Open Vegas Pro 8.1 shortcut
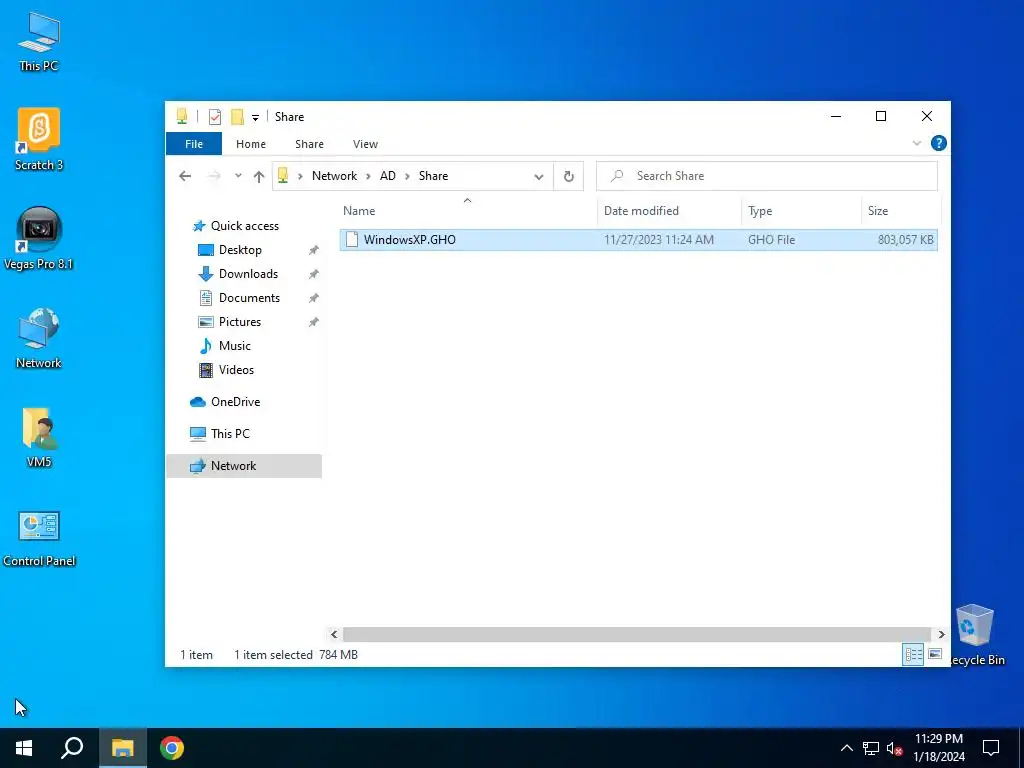 tap(39, 238)
